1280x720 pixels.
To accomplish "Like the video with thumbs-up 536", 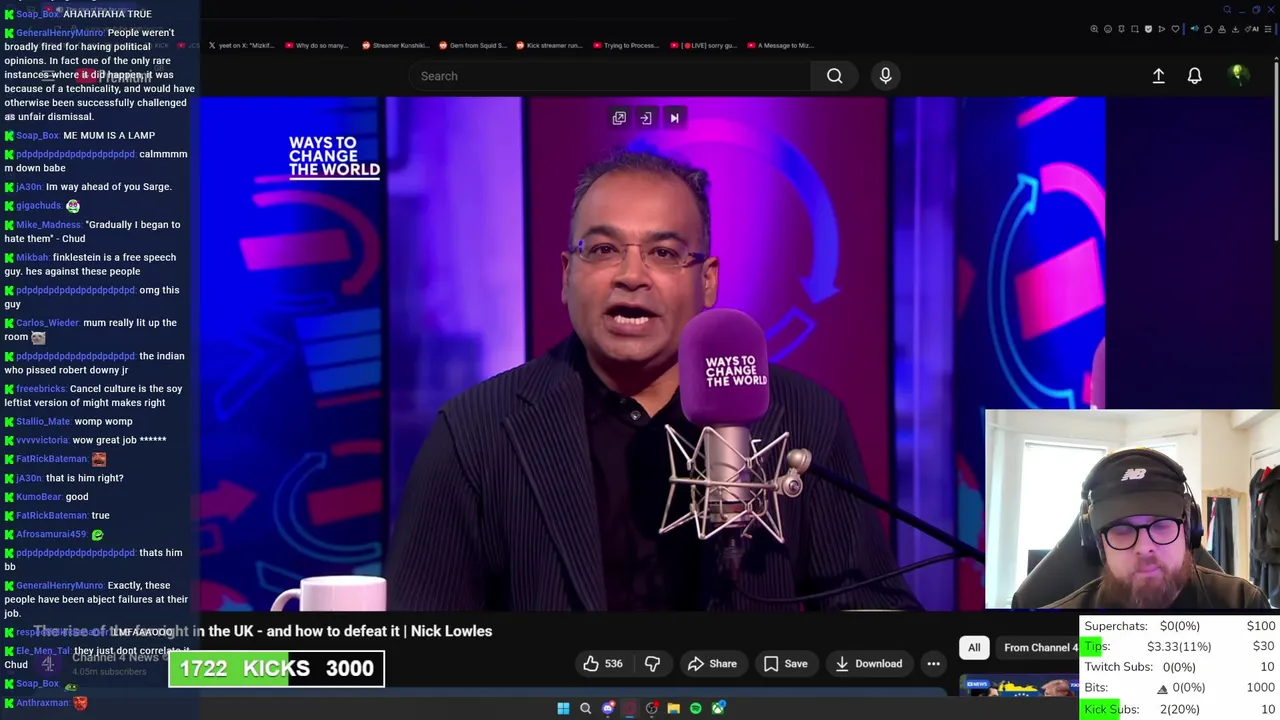I will tap(603, 663).
